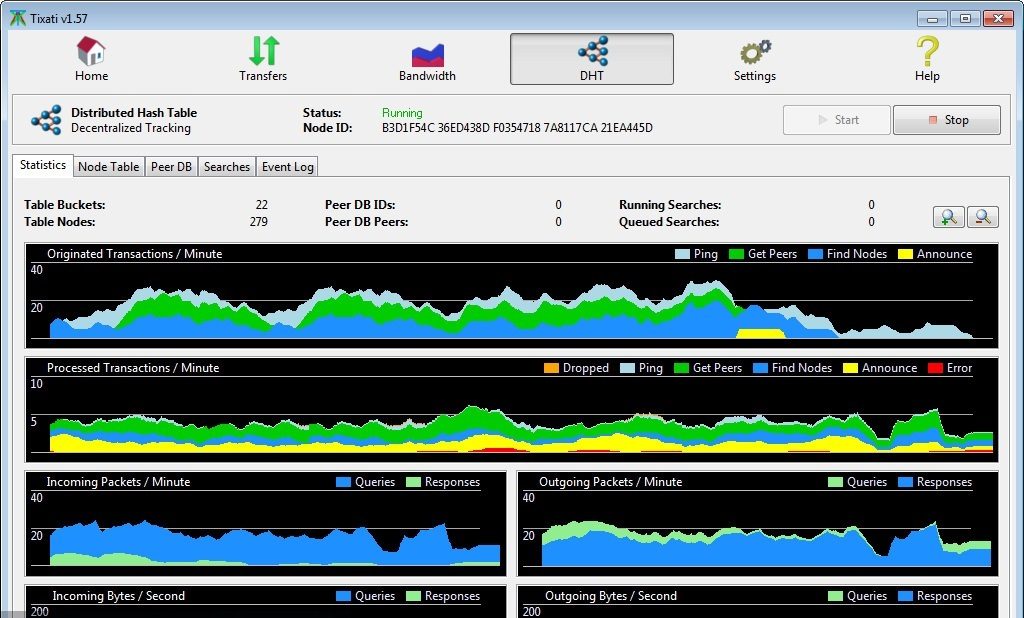Close the Tixati window
The image size is (1024, 618).
click(x=998, y=18)
